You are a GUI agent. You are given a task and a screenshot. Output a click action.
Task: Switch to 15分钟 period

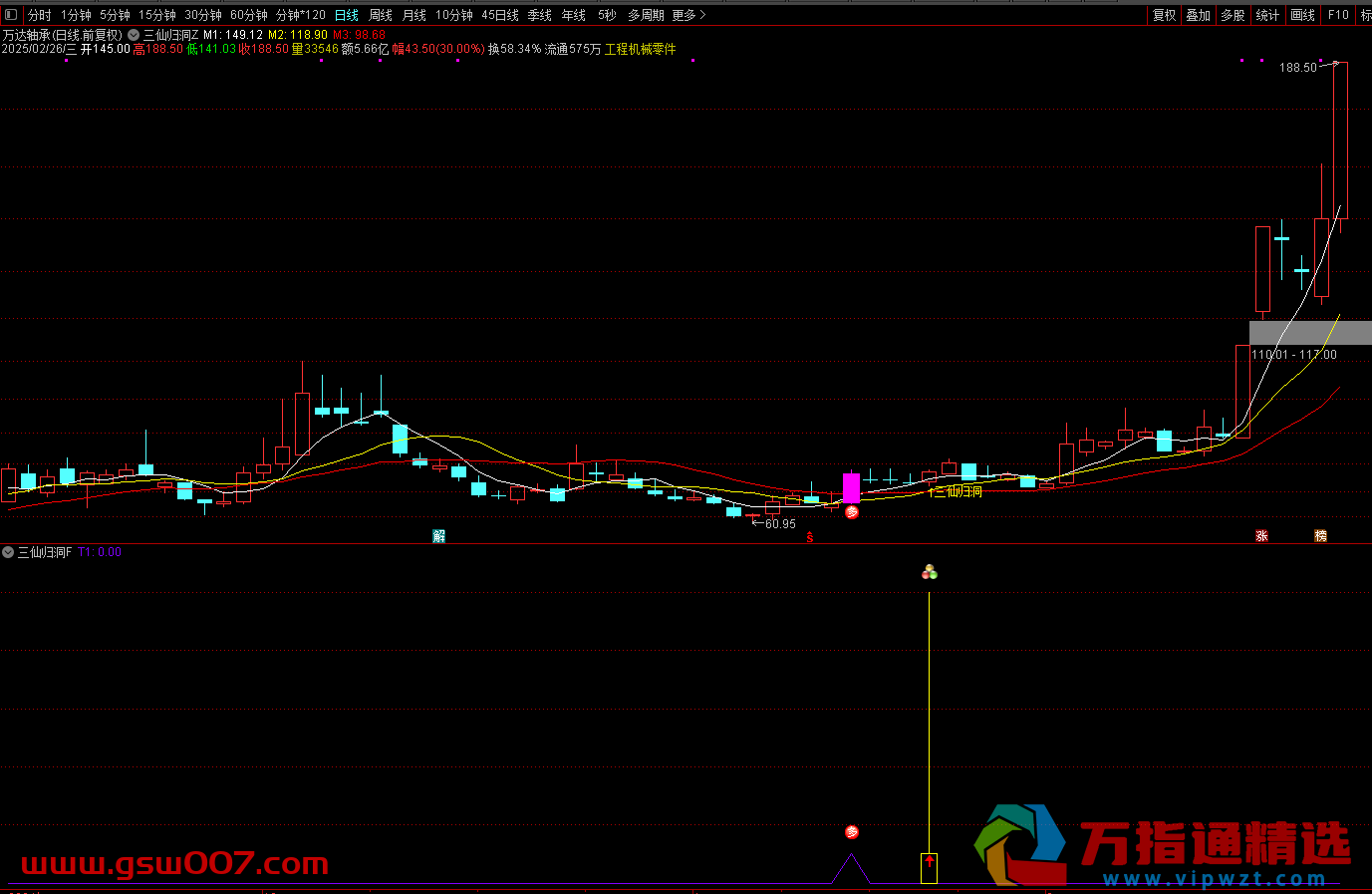157,15
